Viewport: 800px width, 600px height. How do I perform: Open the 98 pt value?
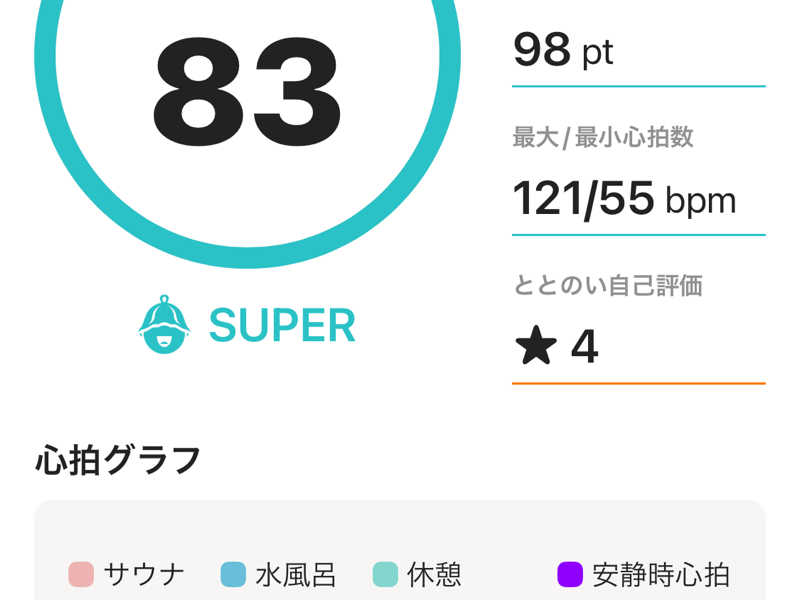click(563, 50)
